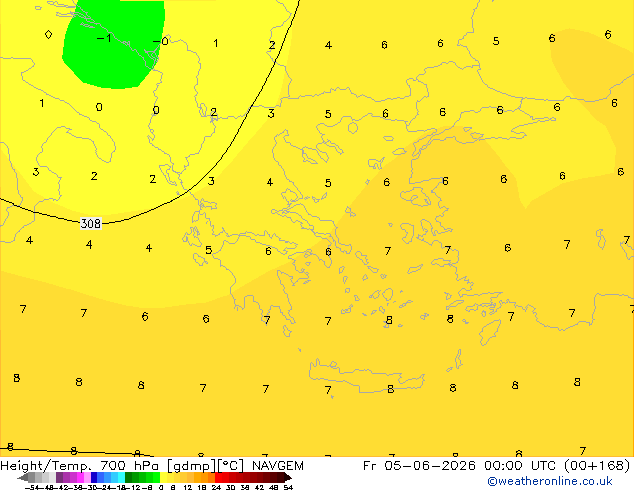Click the [gdmp] unit label
634x490 pixels.
[192, 466]
